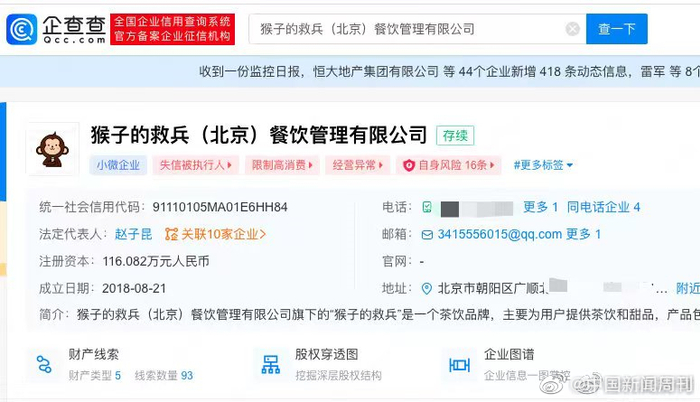
Task: Click the 全国企业信用查询系统 red banner
Action: click(x=172, y=29)
